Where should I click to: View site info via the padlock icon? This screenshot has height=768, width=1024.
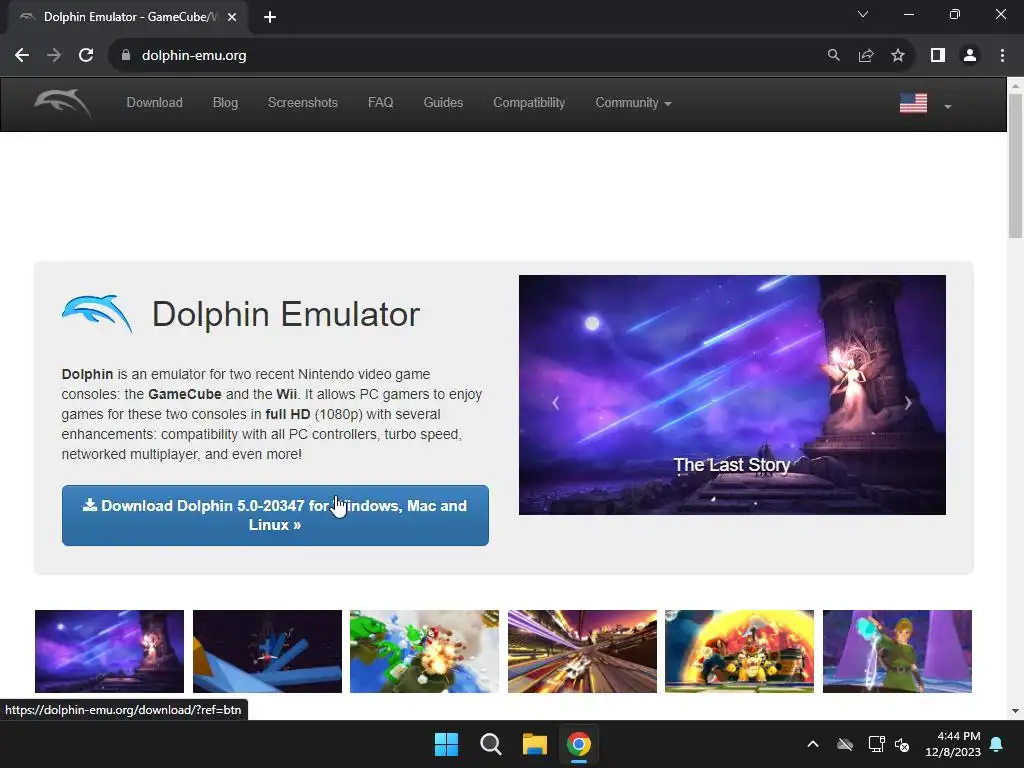pos(126,56)
